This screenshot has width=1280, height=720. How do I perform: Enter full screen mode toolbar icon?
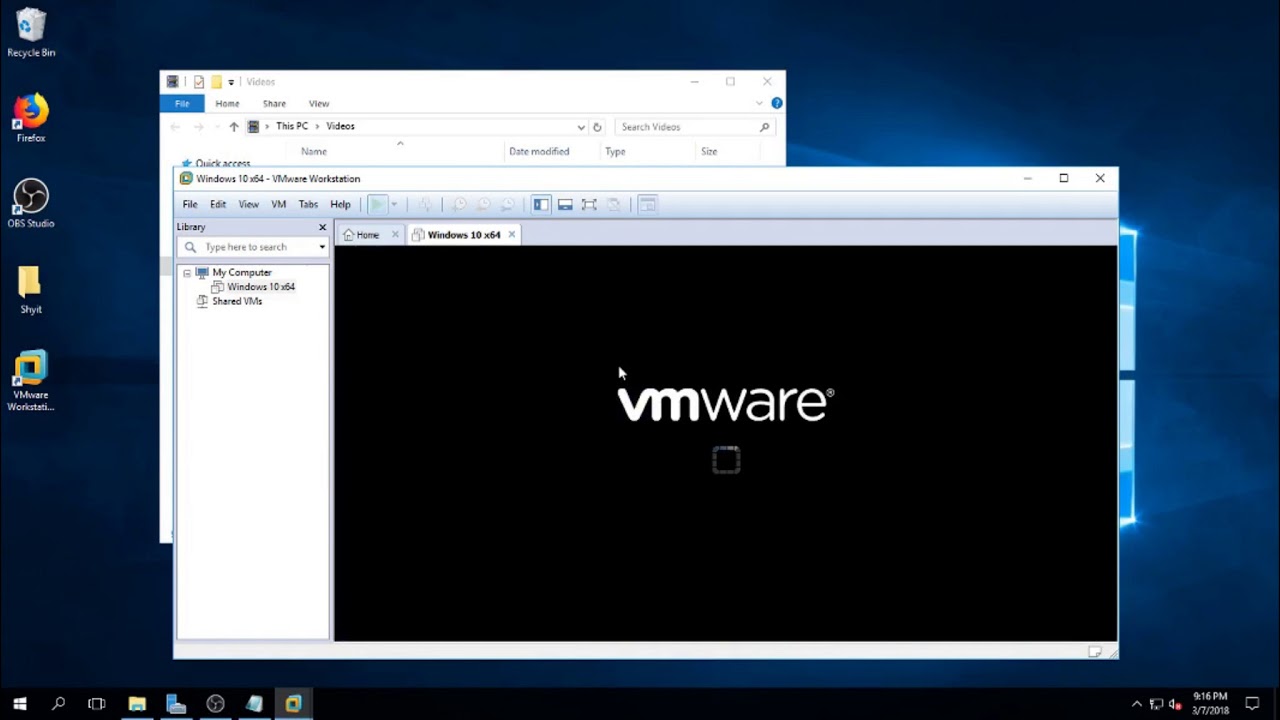click(589, 204)
